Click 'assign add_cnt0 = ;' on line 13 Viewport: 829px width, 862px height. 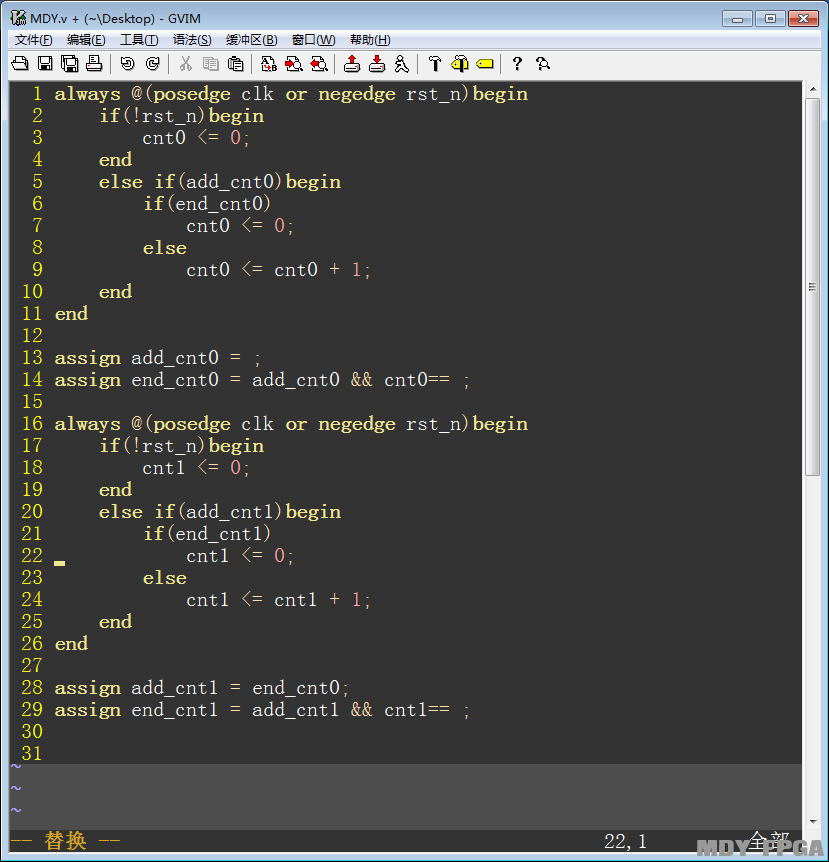click(158, 358)
